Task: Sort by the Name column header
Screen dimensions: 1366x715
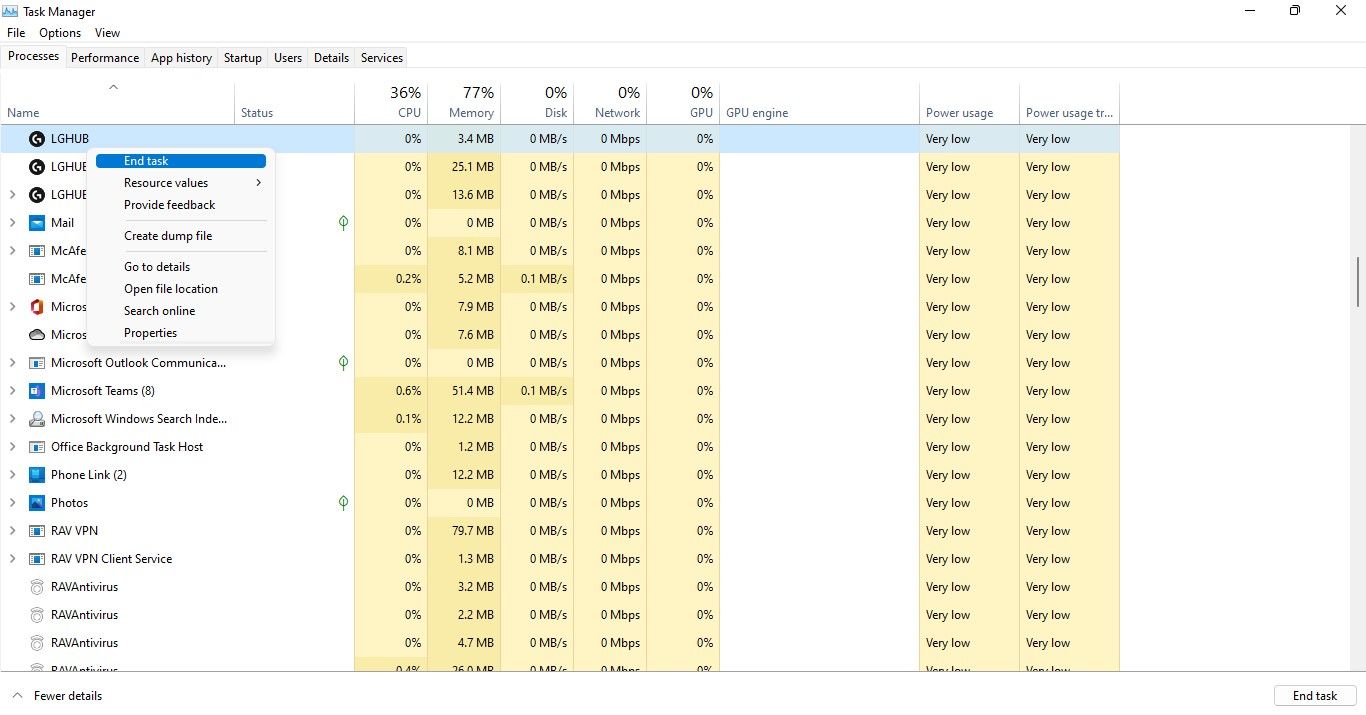Action: (x=118, y=102)
